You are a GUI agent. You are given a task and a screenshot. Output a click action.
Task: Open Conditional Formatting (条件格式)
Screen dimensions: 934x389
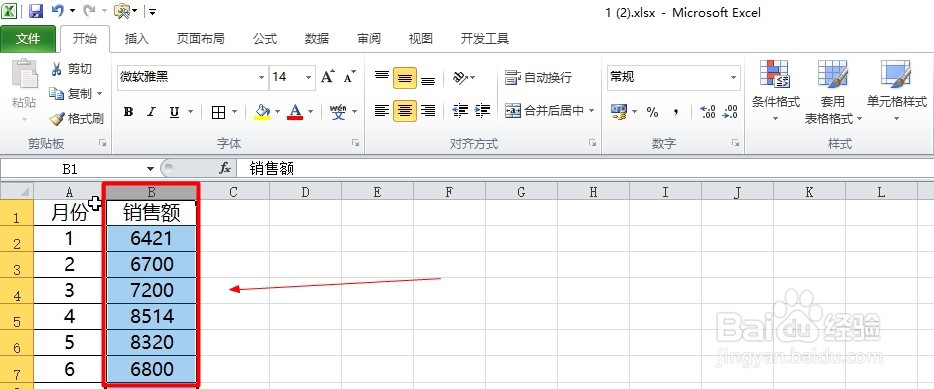point(776,91)
